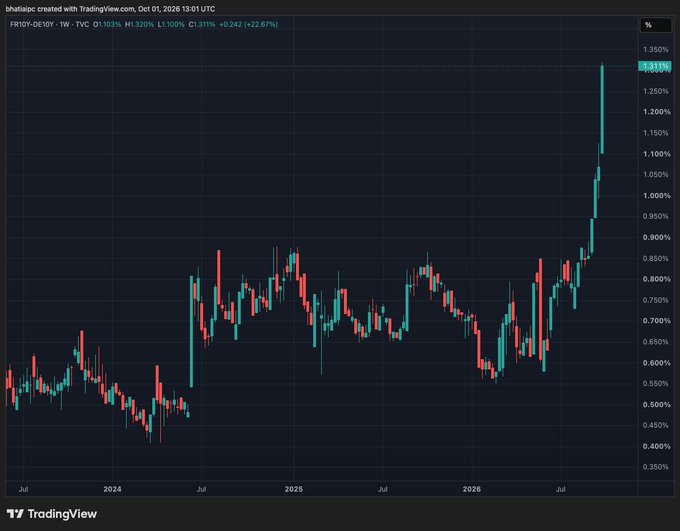Click the 2026 label on time axis
This screenshot has height=531, width=680.
pos(471,489)
